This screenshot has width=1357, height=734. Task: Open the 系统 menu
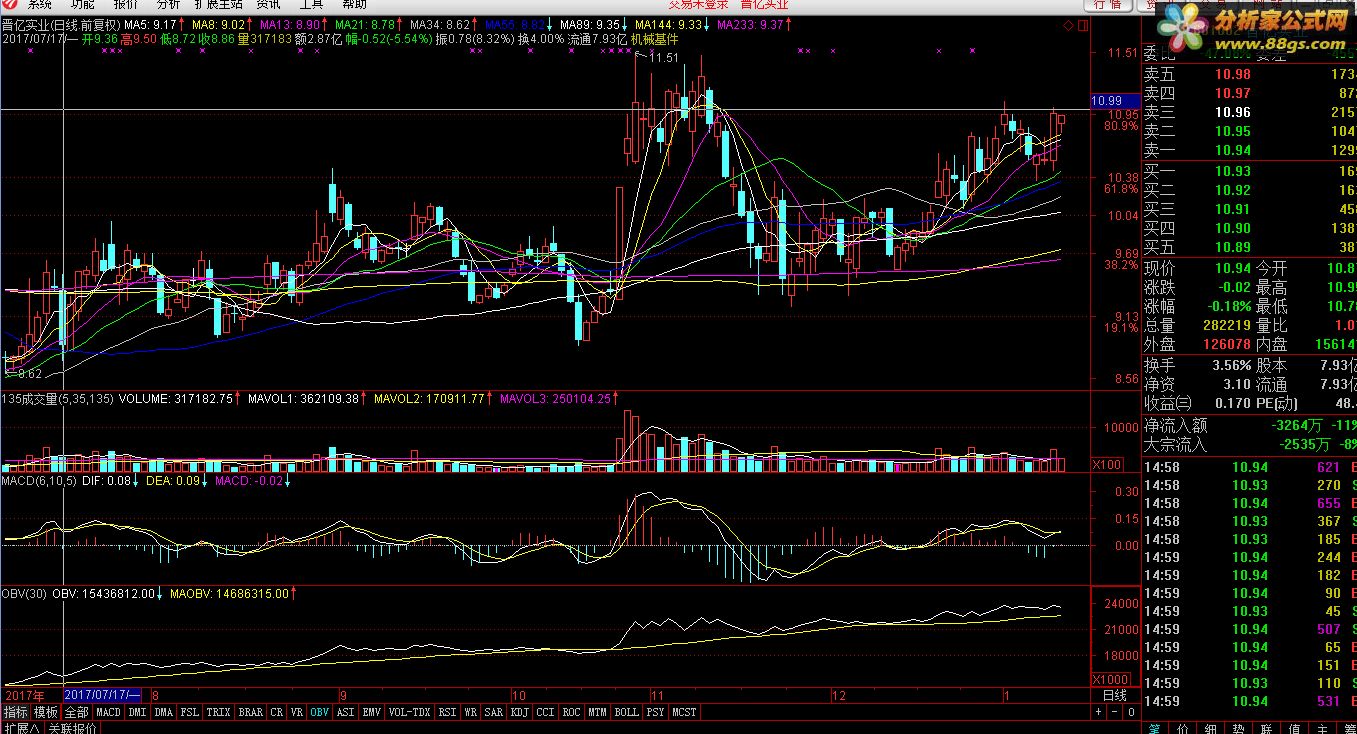40,4
